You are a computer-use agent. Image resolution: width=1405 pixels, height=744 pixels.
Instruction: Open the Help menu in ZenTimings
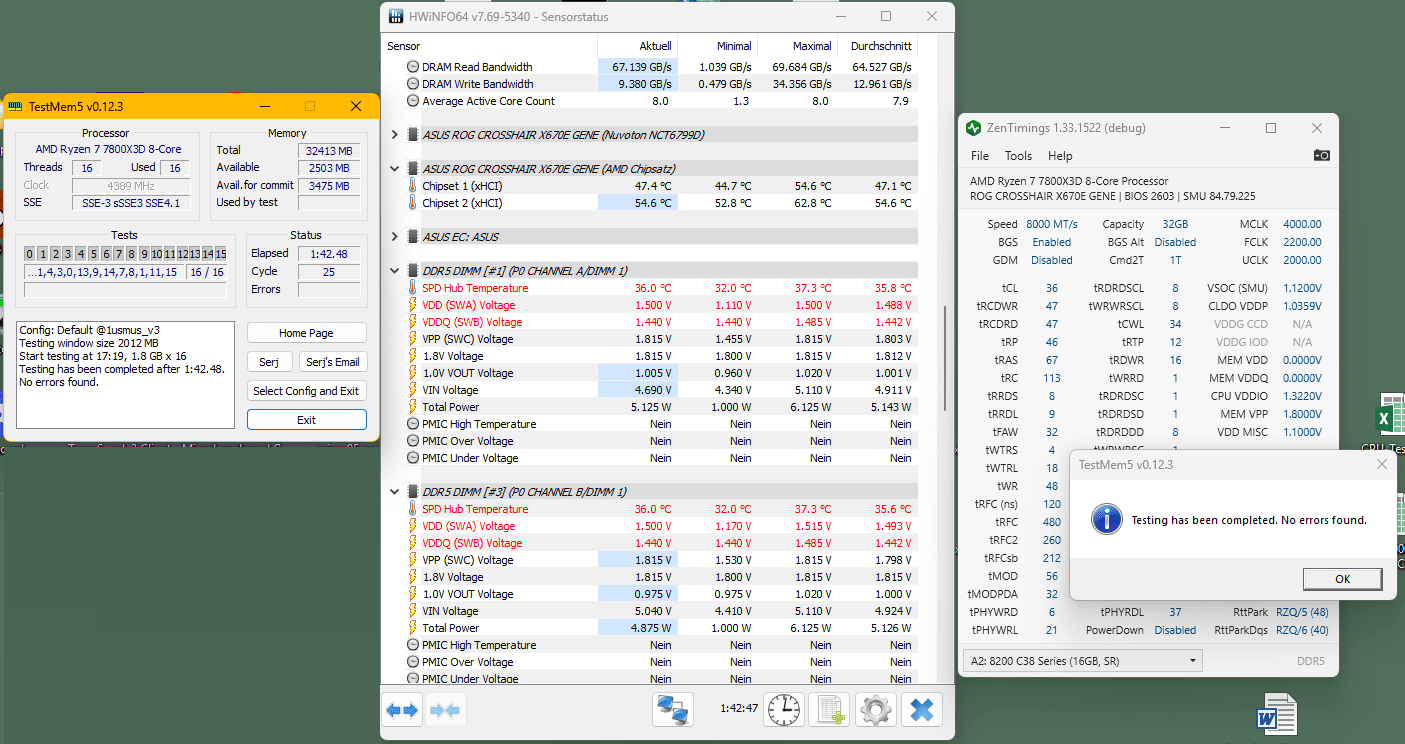(1060, 156)
